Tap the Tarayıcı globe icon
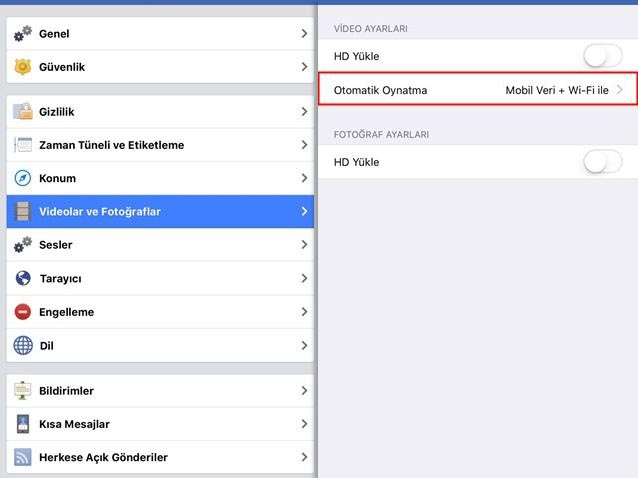This screenshot has width=638, height=478. tap(23, 278)
